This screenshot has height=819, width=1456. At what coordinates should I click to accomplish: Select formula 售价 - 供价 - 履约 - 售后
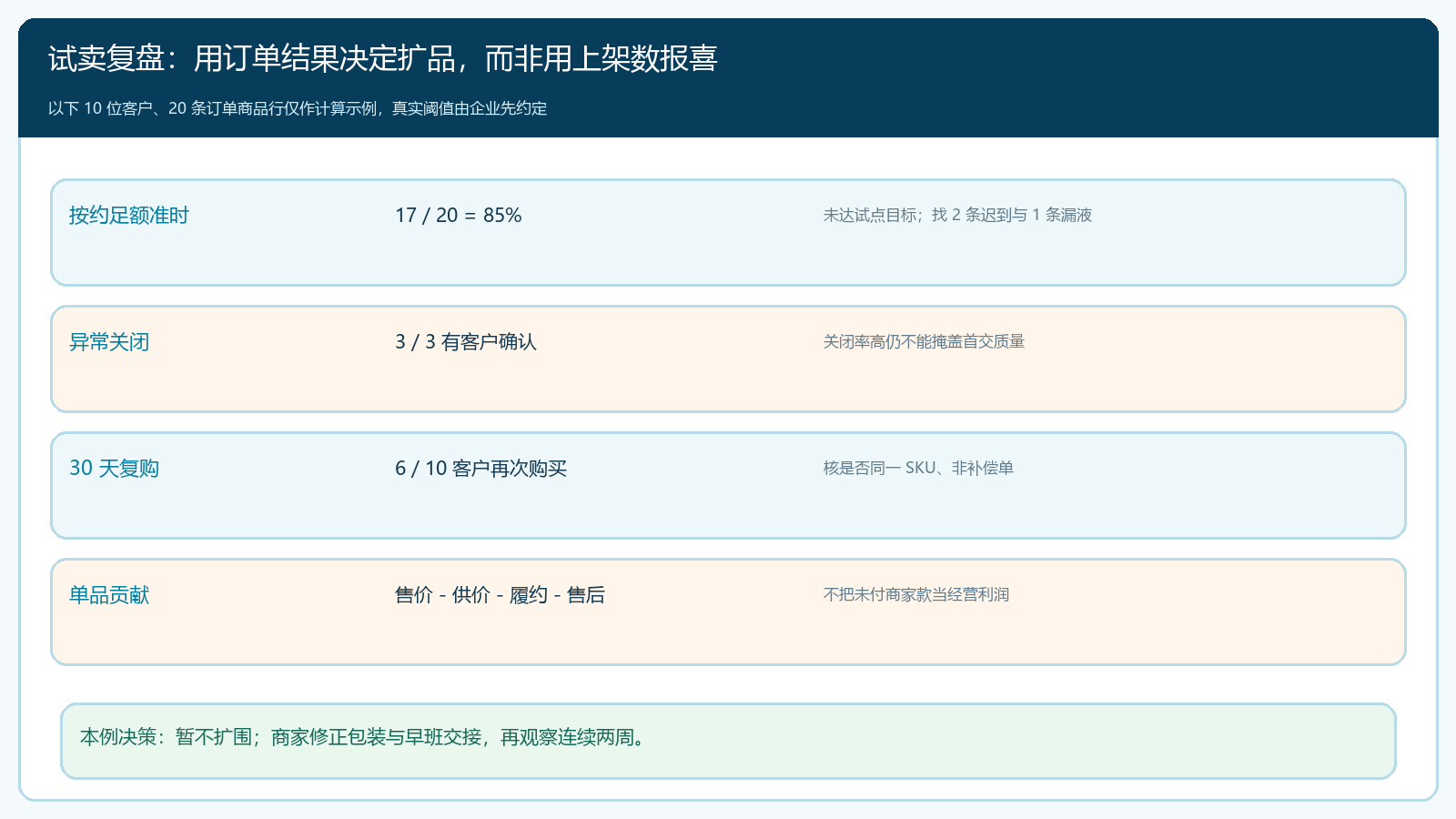[500, 595]
